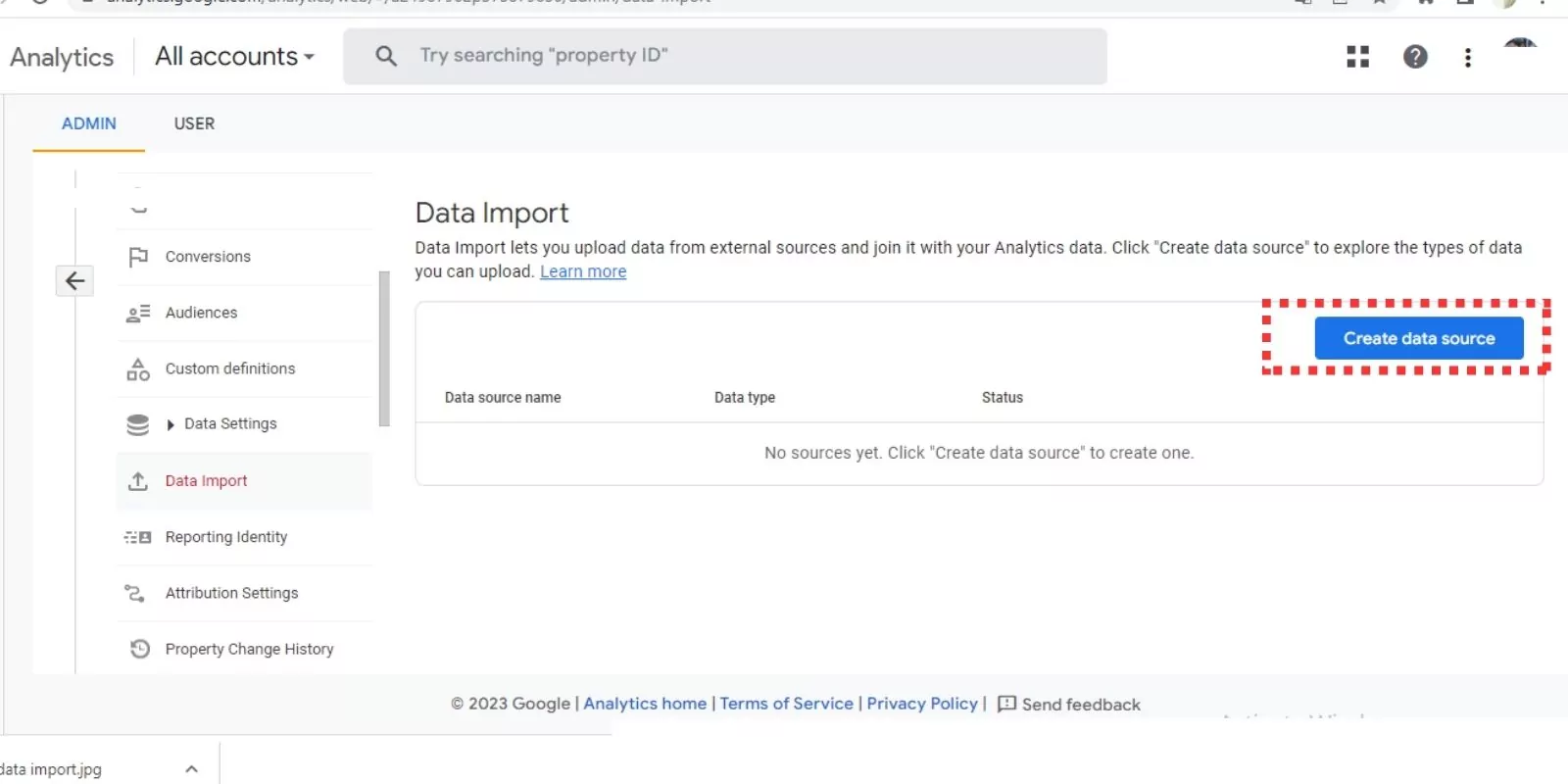Open the three-dot more options menu

(x=1467, y=58)
